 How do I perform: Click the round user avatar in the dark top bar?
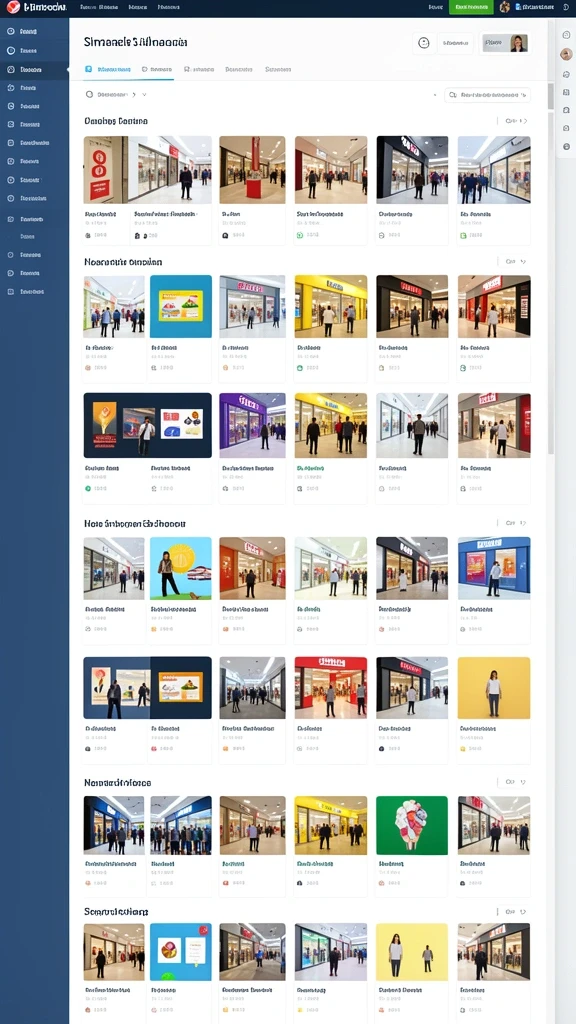coord(504,7)
